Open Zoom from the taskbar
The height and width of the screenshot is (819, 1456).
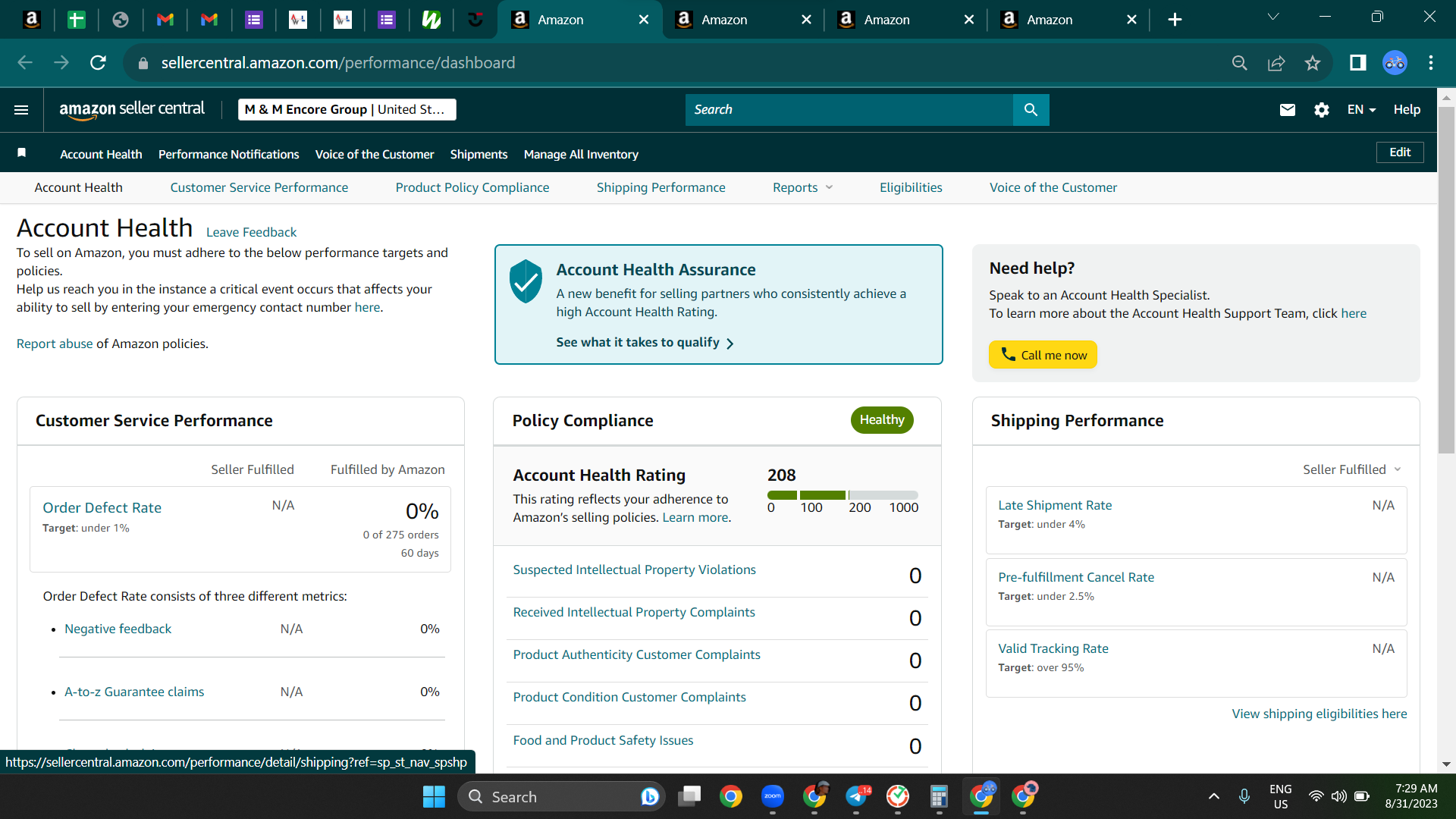[773, 796]
